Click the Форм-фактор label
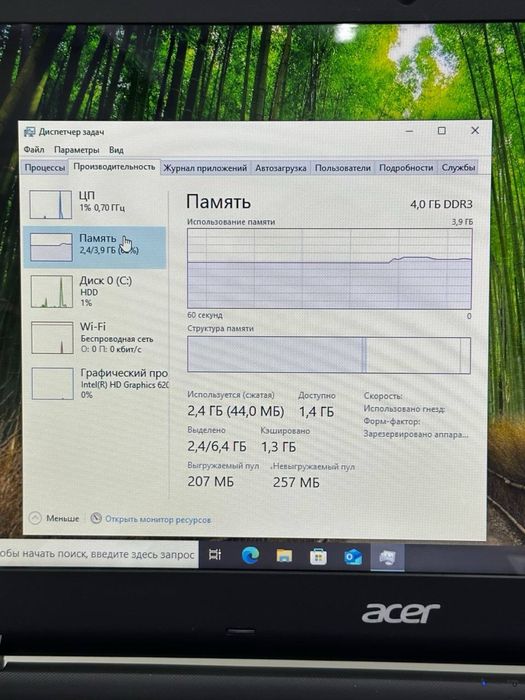This screenshot has height=700, width=525. coord(392,421)
